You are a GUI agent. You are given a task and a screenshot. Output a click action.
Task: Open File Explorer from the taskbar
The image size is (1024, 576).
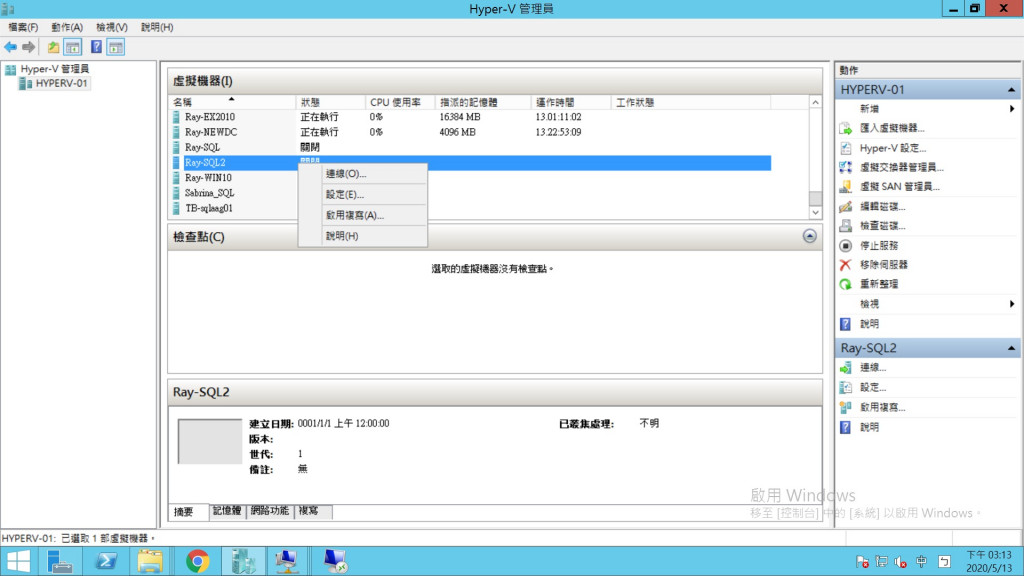150,562
